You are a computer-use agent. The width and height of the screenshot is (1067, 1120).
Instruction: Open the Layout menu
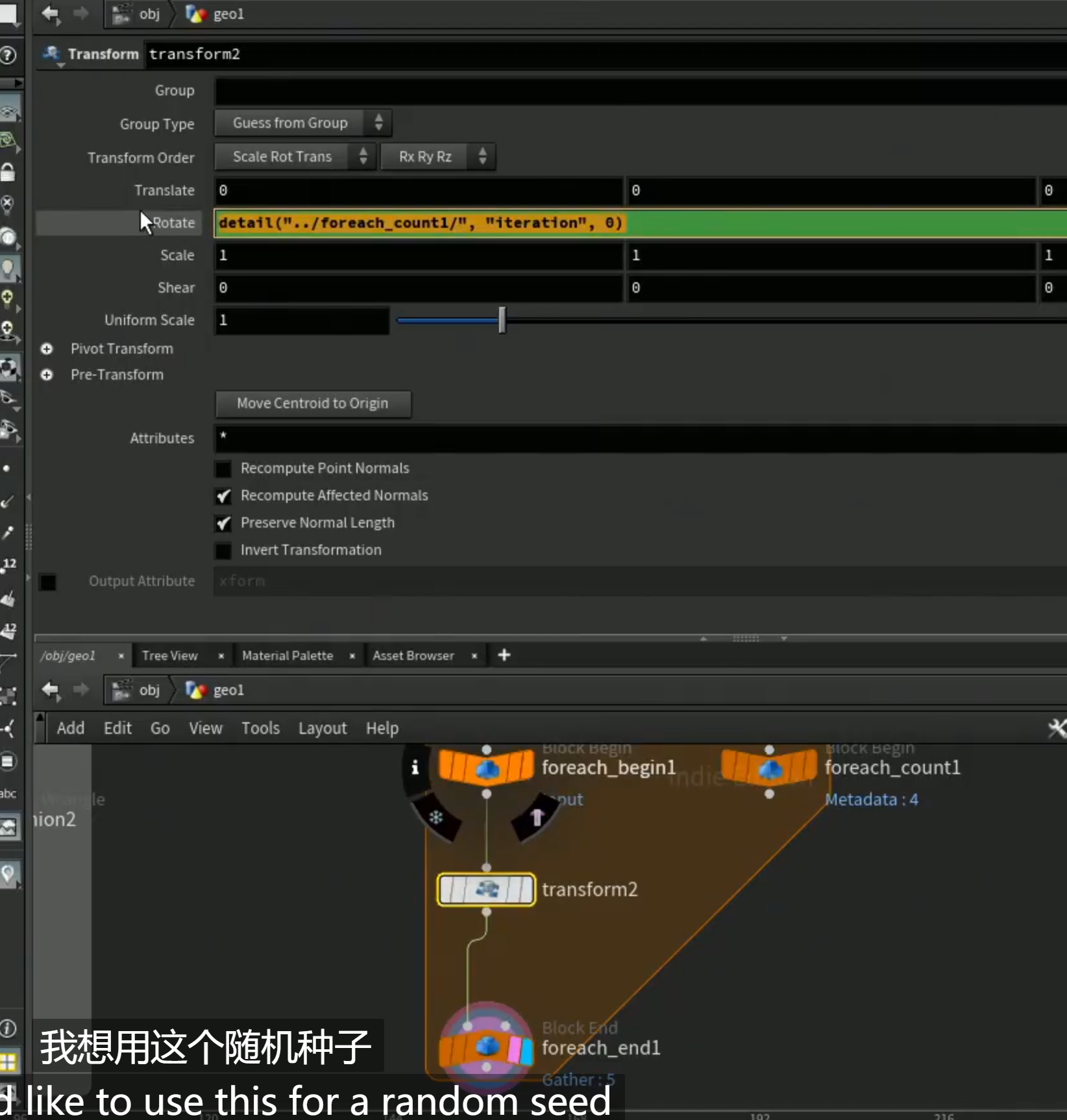(323, 728)
